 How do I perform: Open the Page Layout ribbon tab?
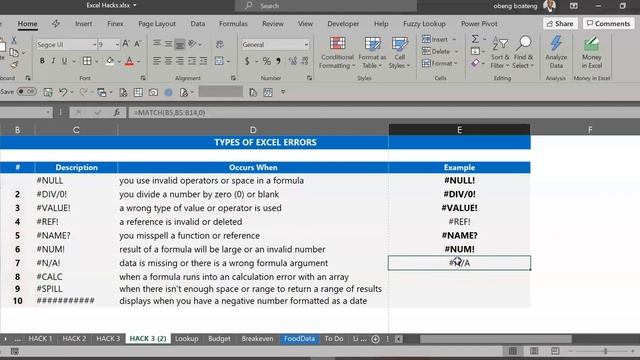click(x=157, y=24)
